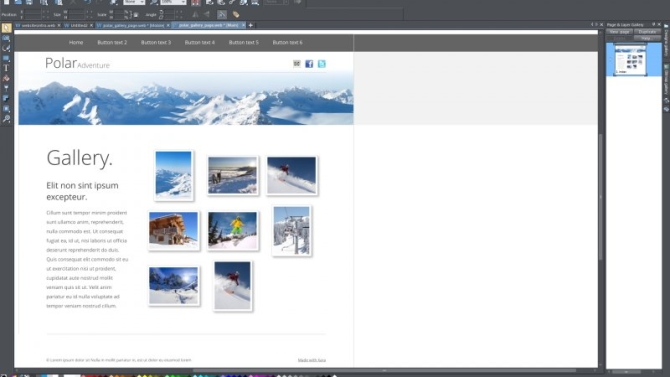This screenshot has height=377, width=670.
Task: Click the email icon in page header
Action: [297, 64]
